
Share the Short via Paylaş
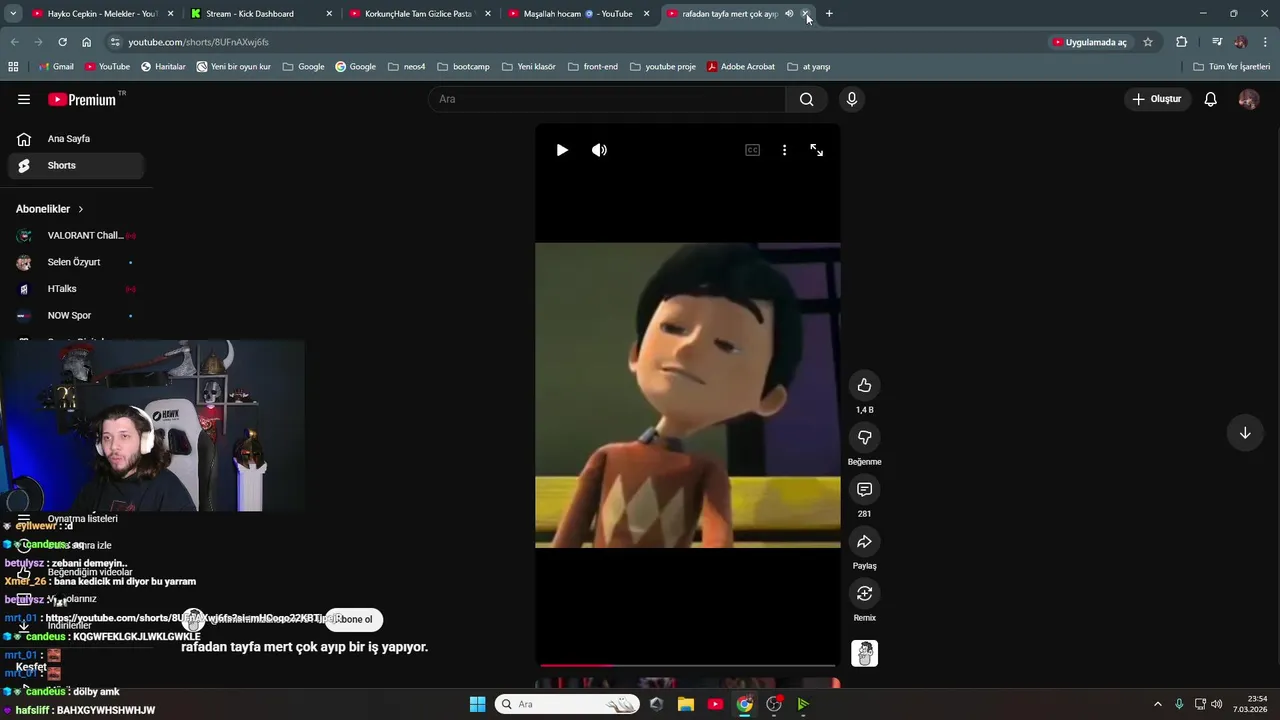(x=864, y=541)
